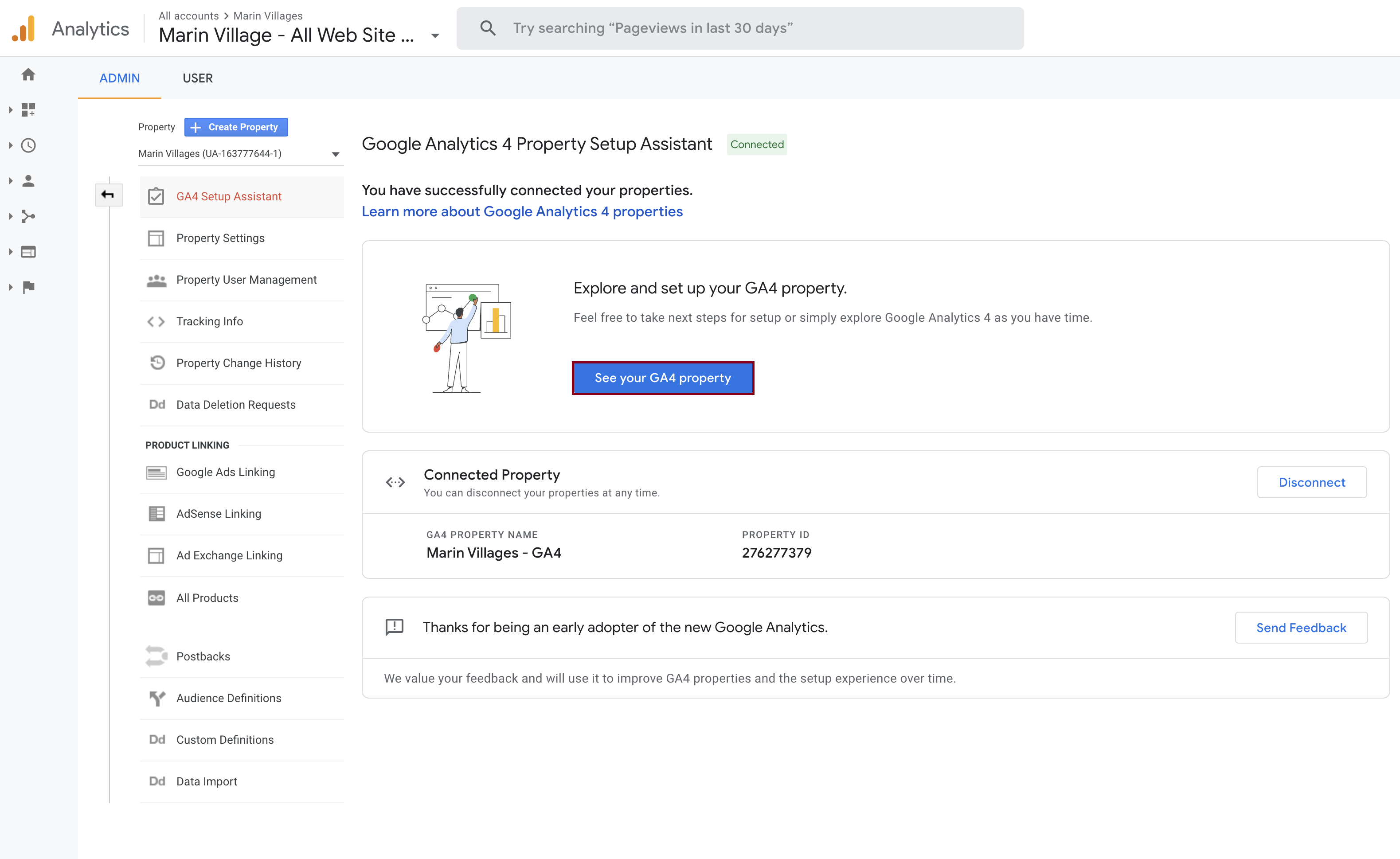Click the Disconnect button

1311,482
